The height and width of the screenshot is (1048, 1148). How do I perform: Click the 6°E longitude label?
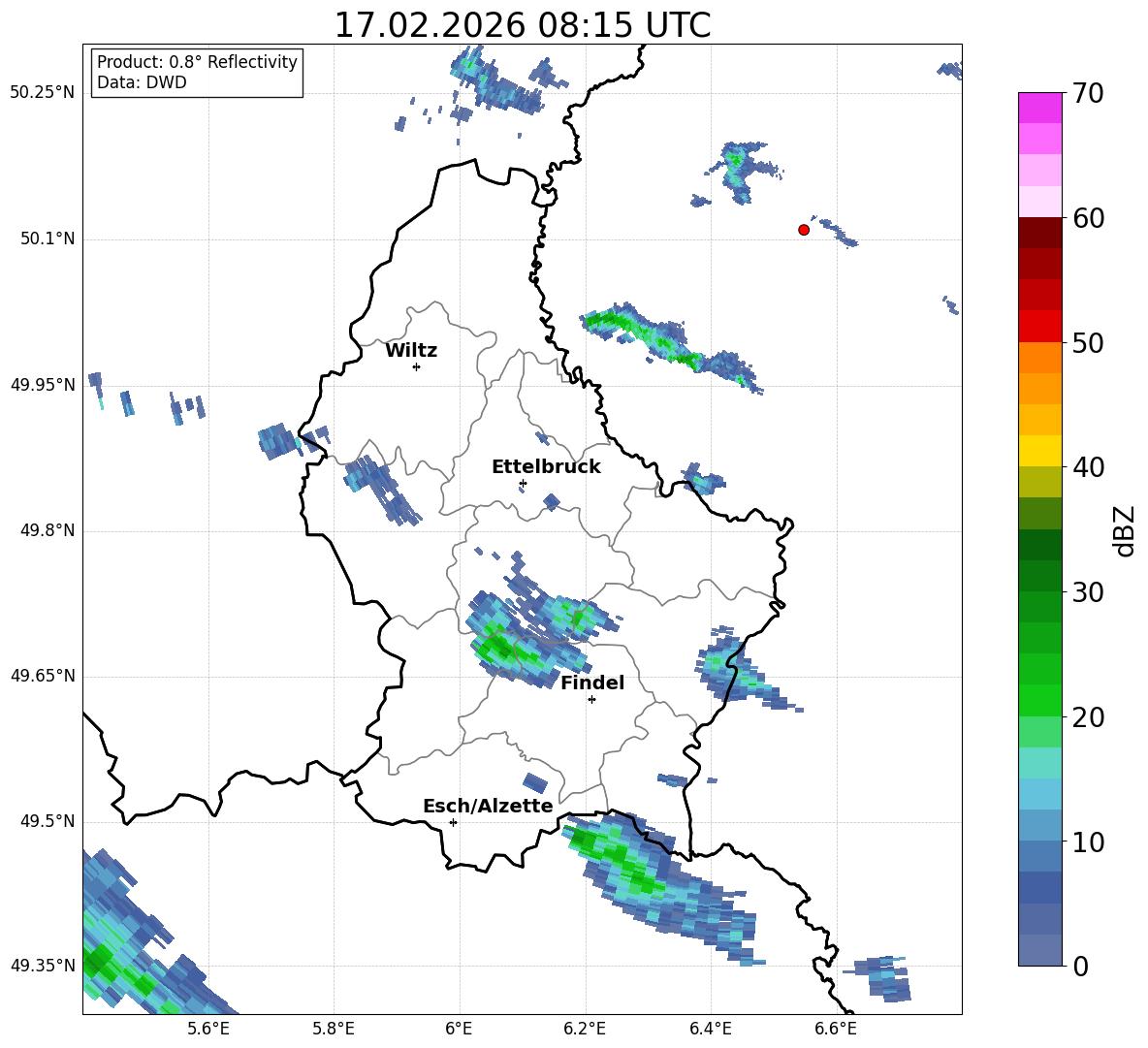point(459,1029)
